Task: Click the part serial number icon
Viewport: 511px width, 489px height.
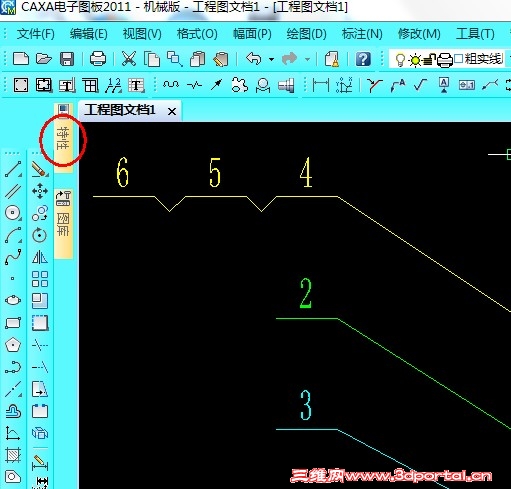Action: click(113, 85)
